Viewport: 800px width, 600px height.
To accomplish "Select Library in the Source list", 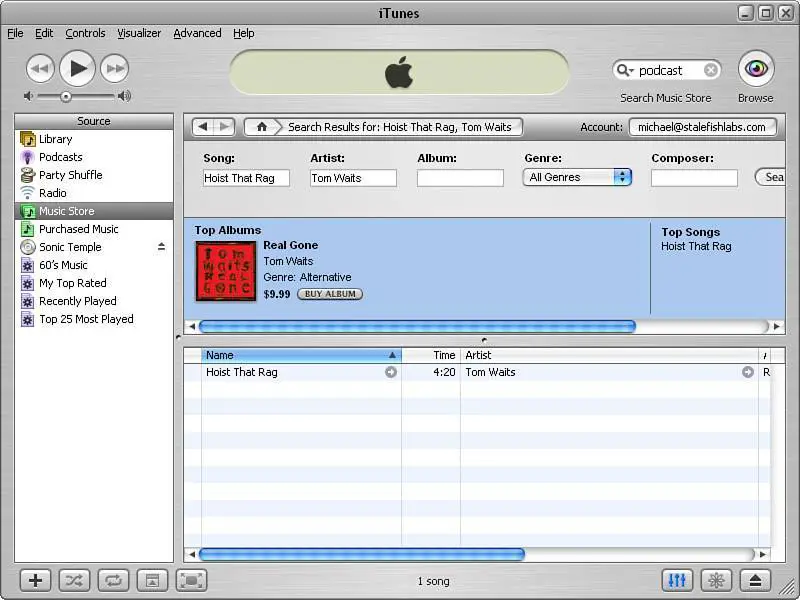I will click(x=94, y=139).
